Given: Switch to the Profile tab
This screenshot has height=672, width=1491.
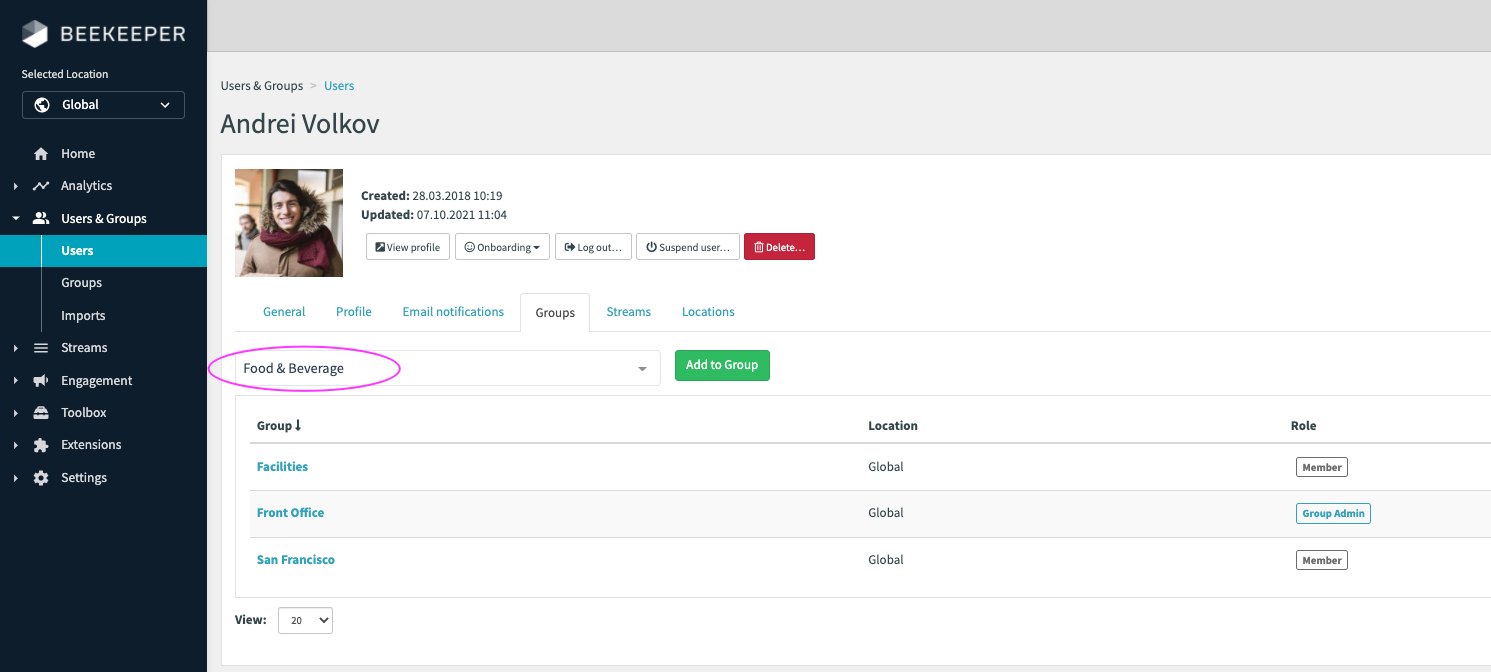Looking at the screenshot, I should click(353, 311).
